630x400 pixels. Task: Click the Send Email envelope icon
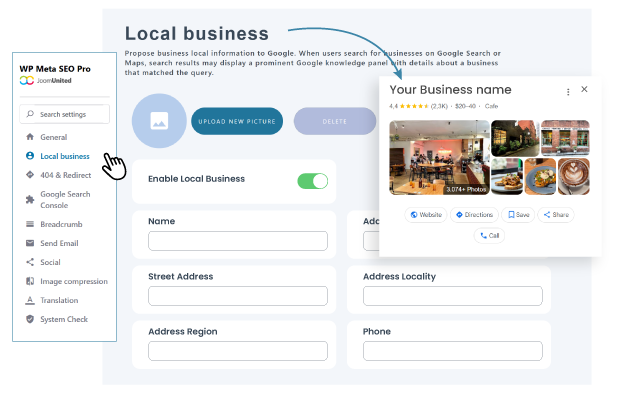(30, 243)
